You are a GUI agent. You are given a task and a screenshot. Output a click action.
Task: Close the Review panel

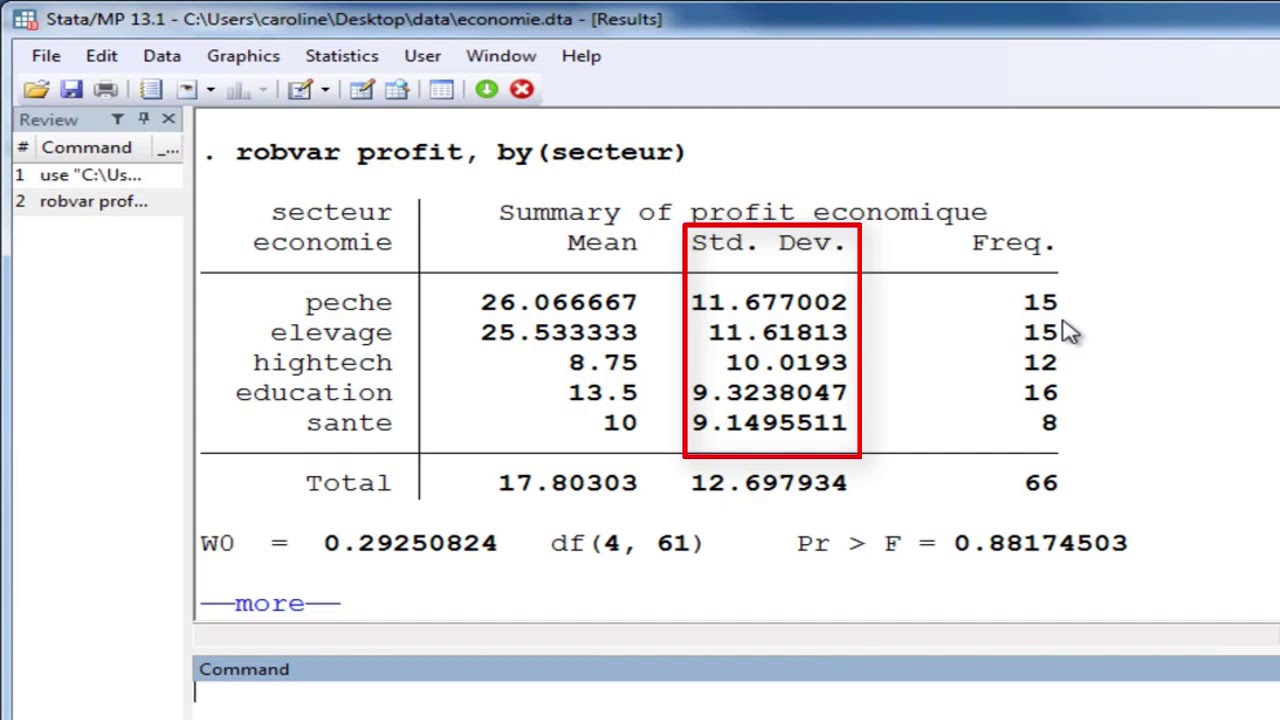click(x=168, y=119)
